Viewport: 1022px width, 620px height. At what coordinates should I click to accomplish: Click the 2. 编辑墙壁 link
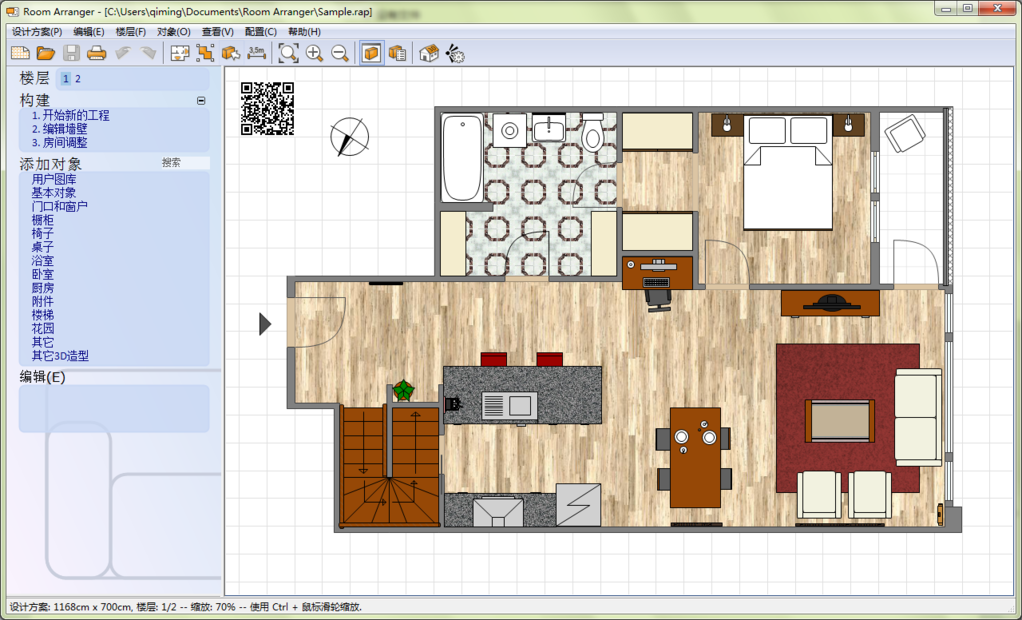pyautogui.click(x=59, y=129)
